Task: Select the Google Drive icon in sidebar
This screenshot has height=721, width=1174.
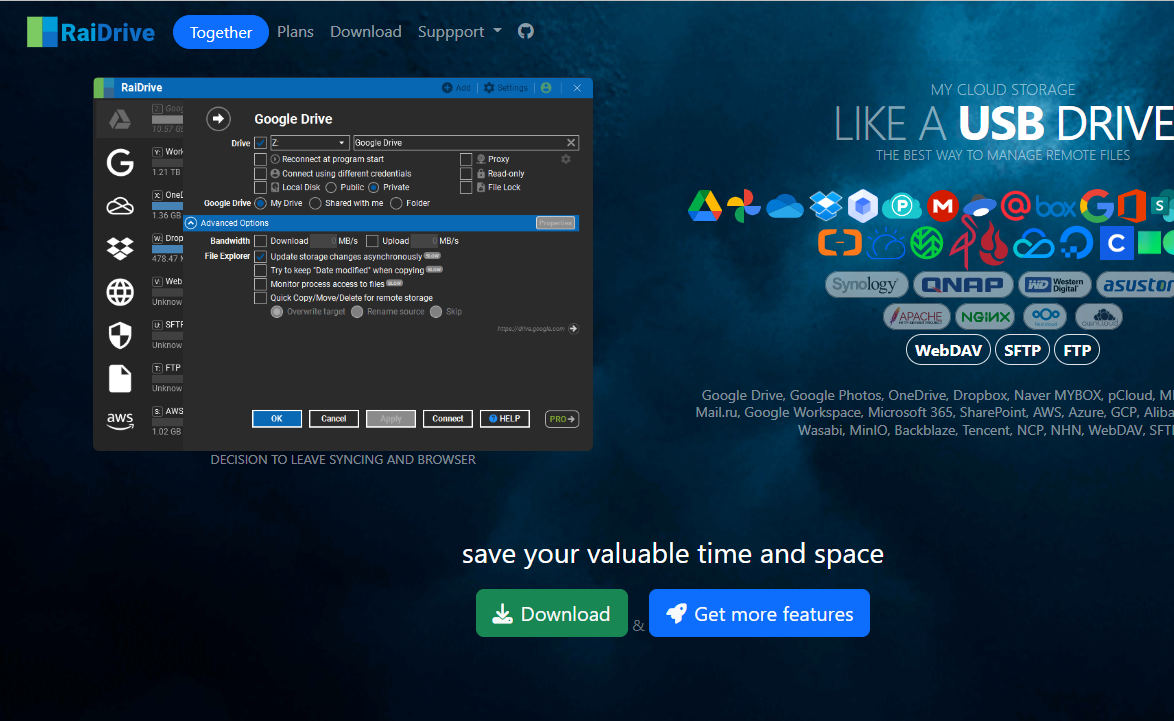Action: click(120, 119)
